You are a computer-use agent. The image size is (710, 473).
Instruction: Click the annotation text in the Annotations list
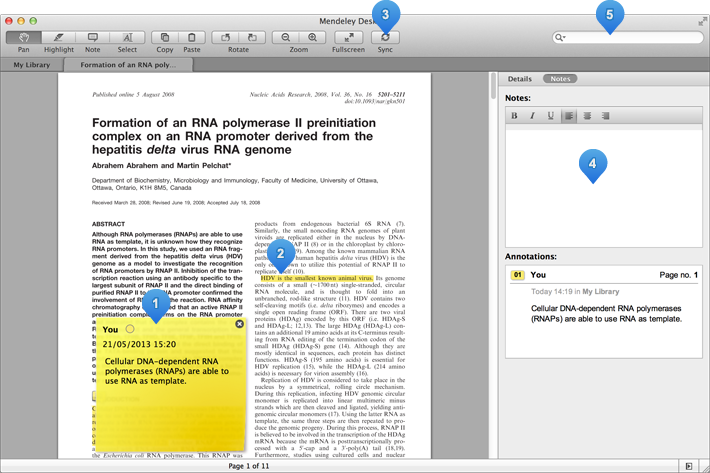(606, 314)
